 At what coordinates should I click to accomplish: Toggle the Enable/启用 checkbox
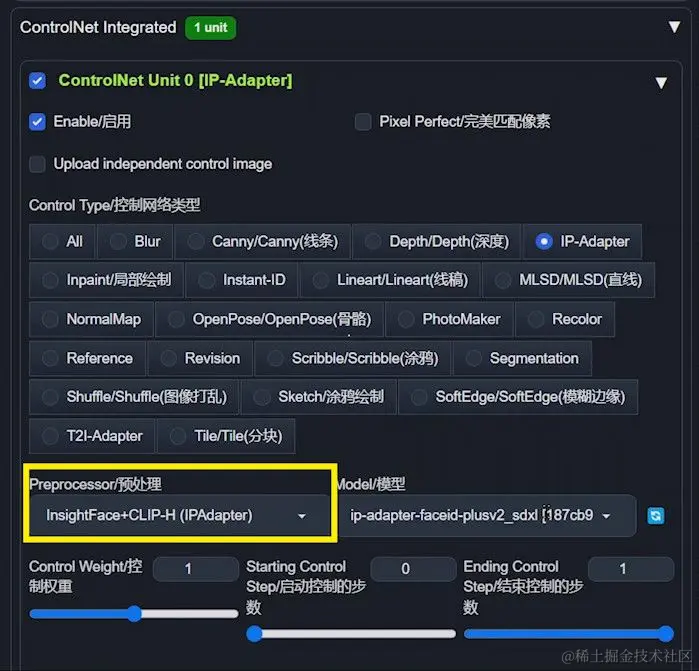coord(37,122)
